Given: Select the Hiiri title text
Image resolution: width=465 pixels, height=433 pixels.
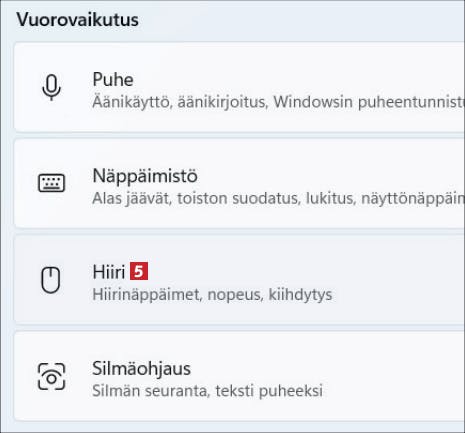Looking at the screenshot, I should (109, 272).
